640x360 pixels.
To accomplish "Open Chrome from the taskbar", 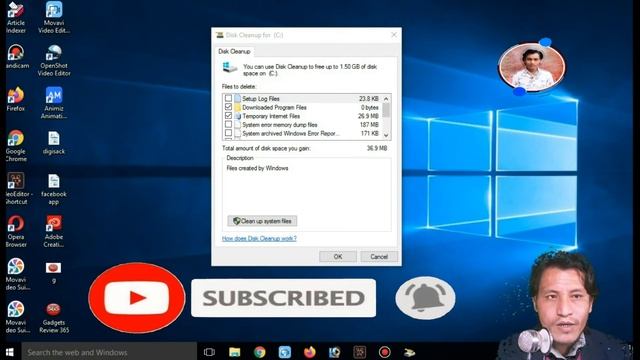I will pos(260,352).
